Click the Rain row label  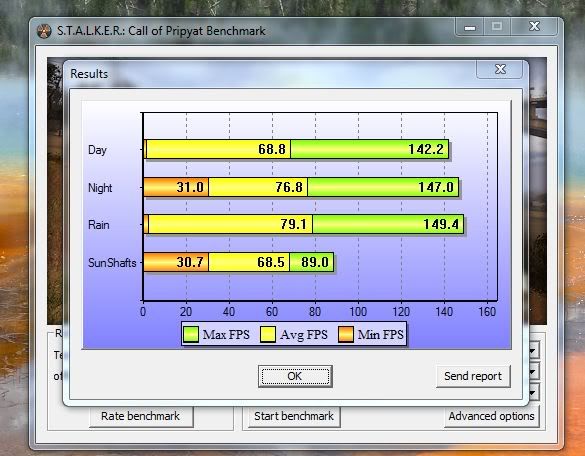point(99,225)
